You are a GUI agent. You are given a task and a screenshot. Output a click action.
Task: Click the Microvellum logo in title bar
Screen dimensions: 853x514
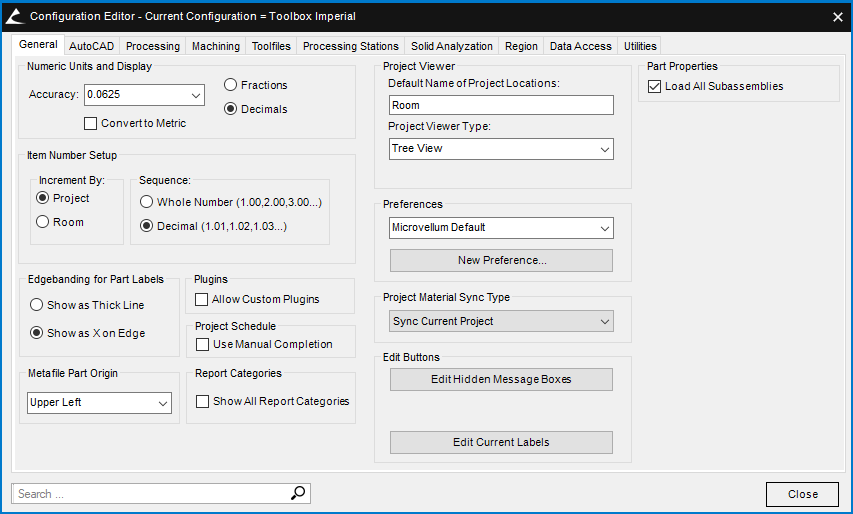click(x=15, y=16)
